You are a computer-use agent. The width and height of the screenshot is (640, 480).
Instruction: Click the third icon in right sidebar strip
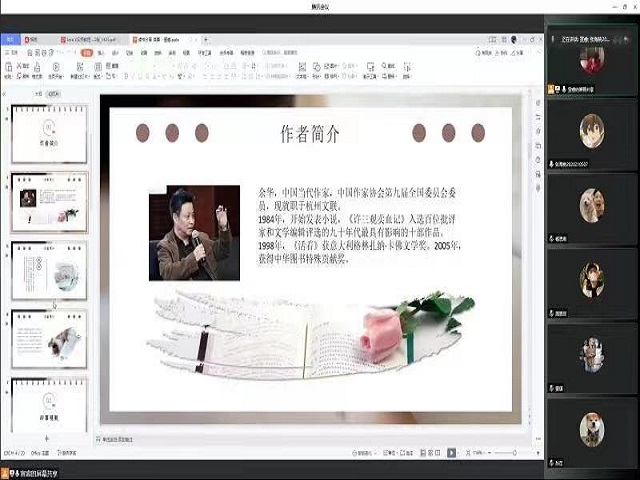[538, 131]
